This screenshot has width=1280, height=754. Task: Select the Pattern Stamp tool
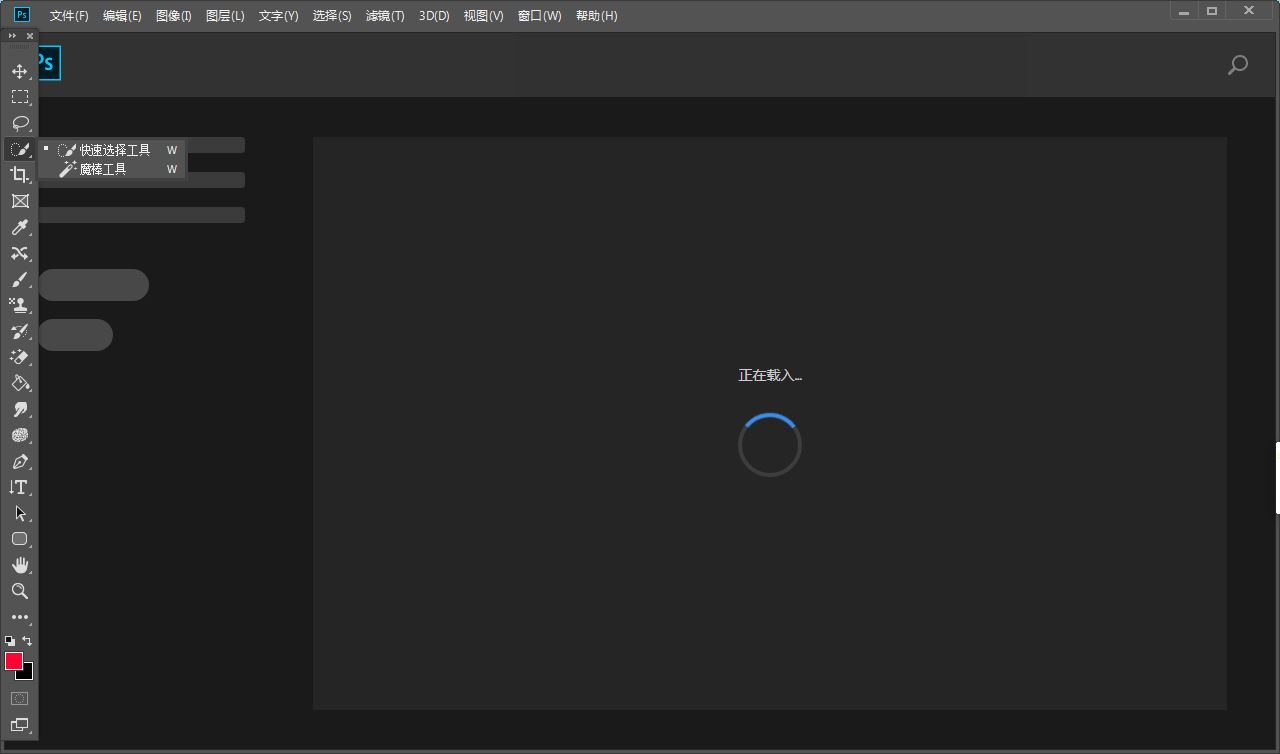click(19, 305)
